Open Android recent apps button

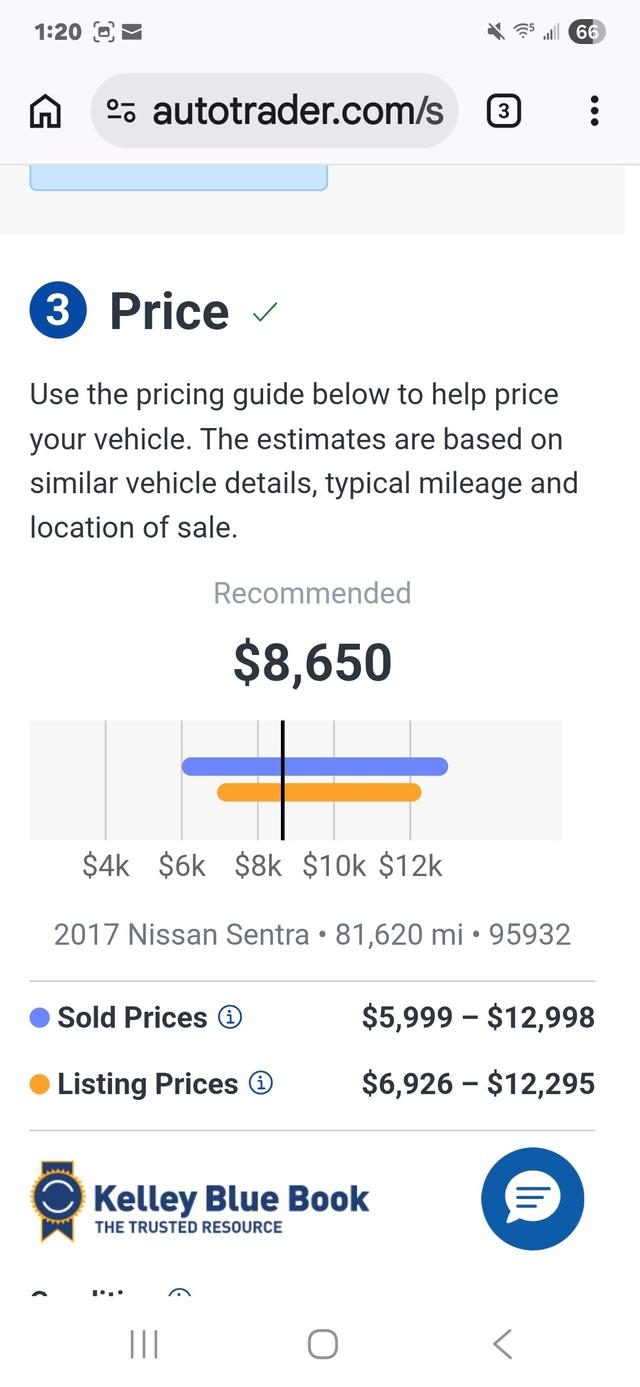144,1344
